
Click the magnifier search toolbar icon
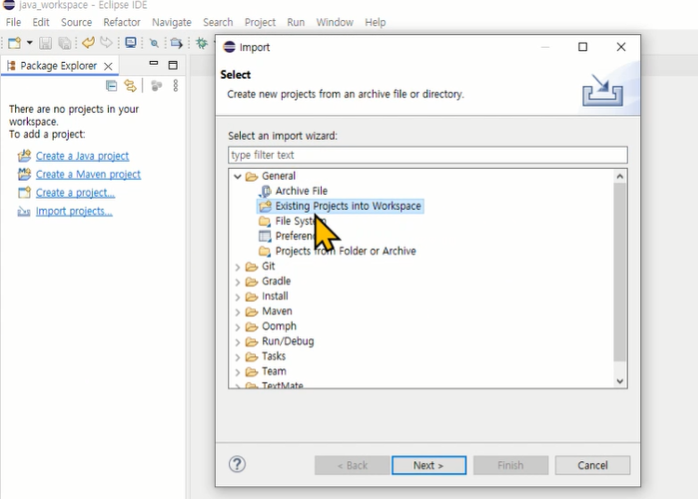154,43
